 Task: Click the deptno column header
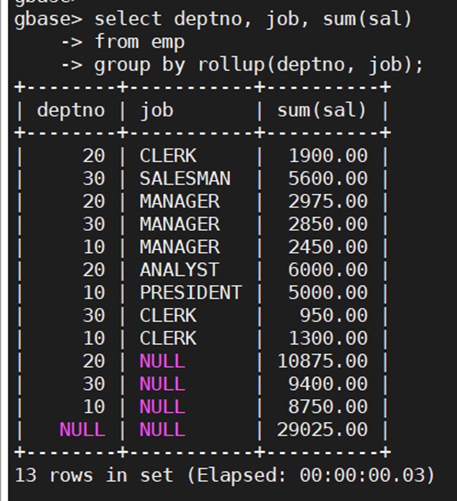point(71,111)
